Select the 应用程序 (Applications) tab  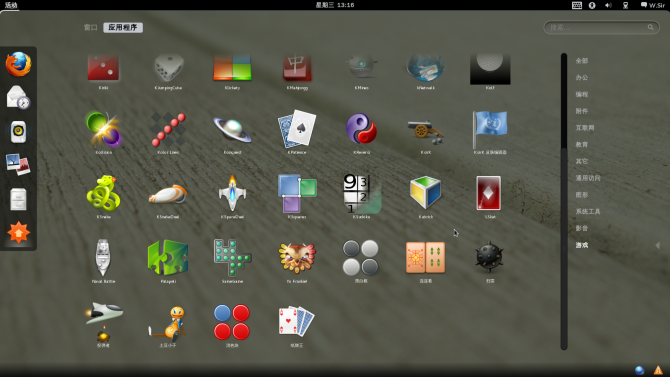tap(123, 27)
